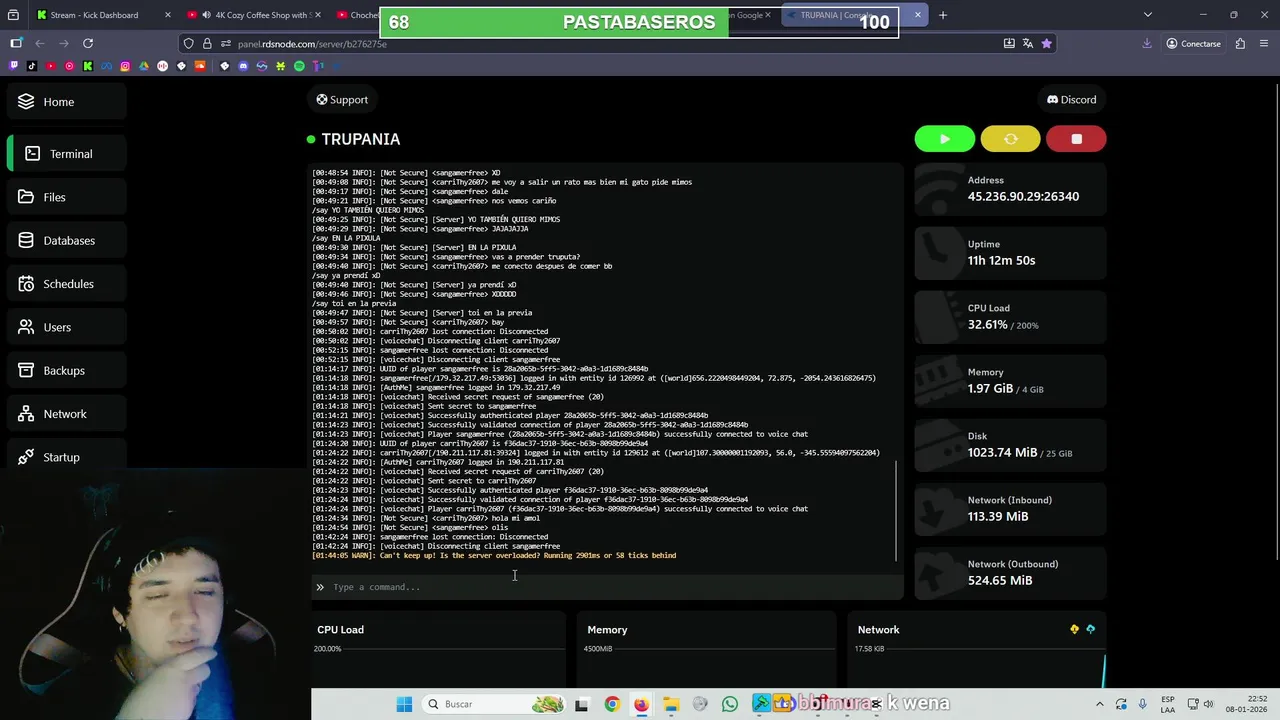Click the yellow restart server button

click(x=1010, y=139)
